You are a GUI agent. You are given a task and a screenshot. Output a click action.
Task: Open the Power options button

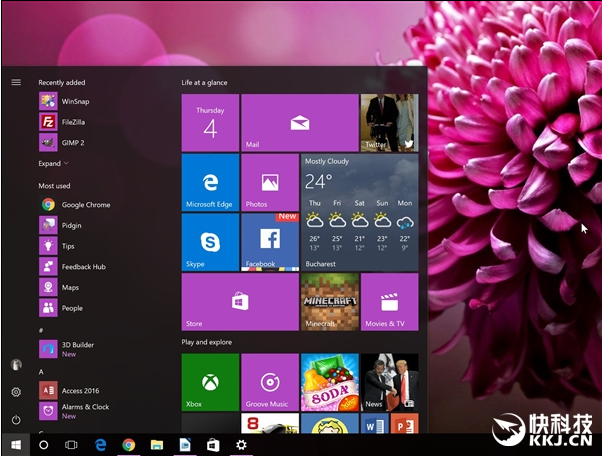coord(16,420)
